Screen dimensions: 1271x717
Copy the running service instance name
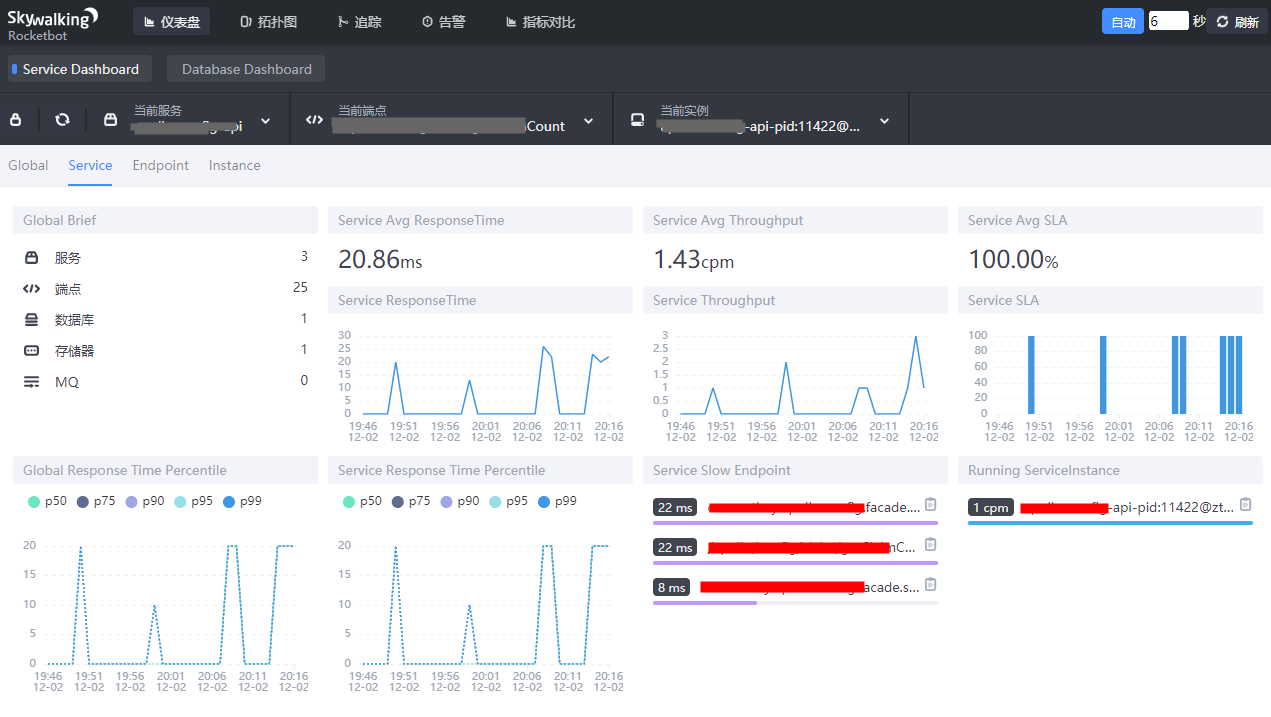point(1245,505)
